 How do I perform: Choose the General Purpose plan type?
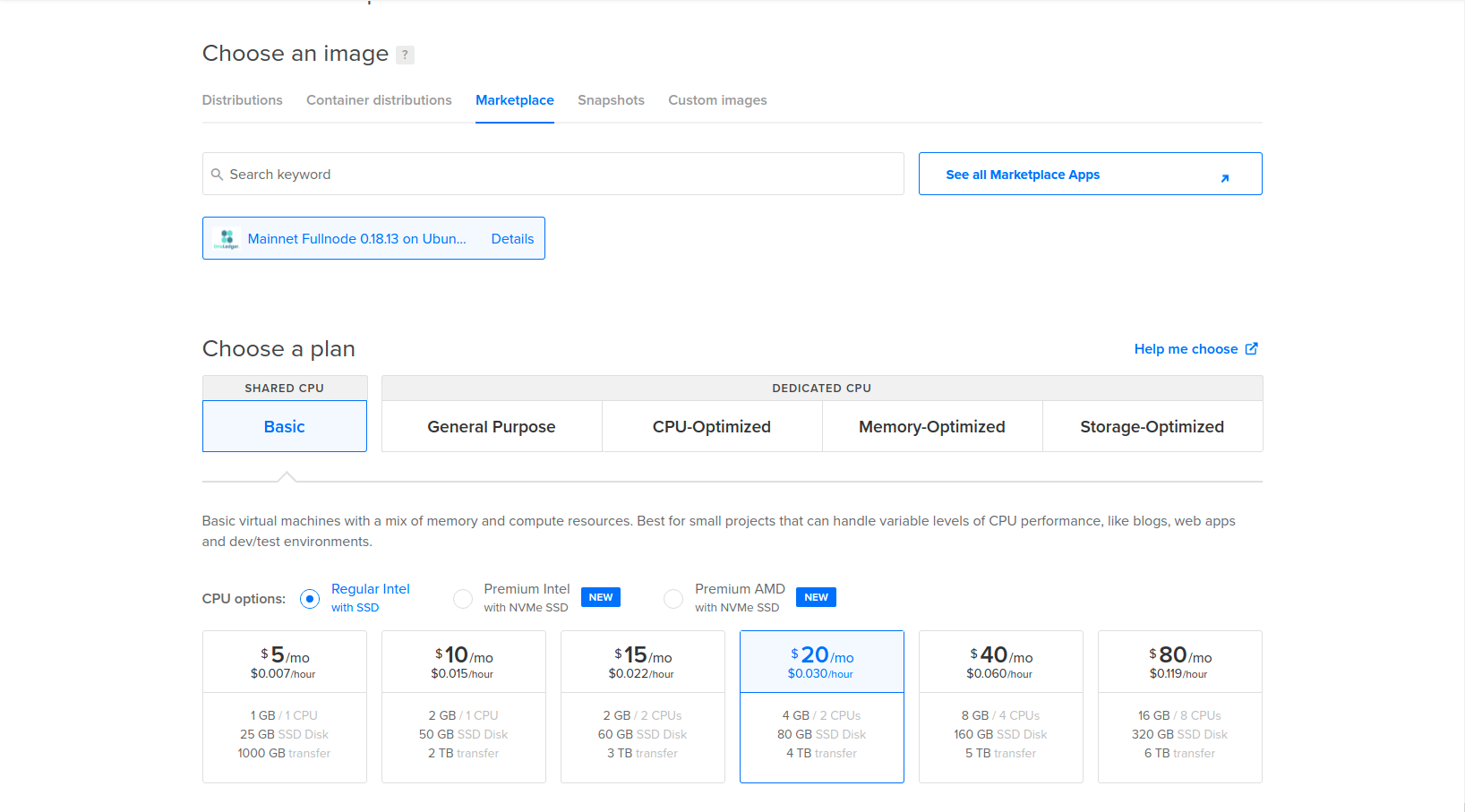(492, 427)
